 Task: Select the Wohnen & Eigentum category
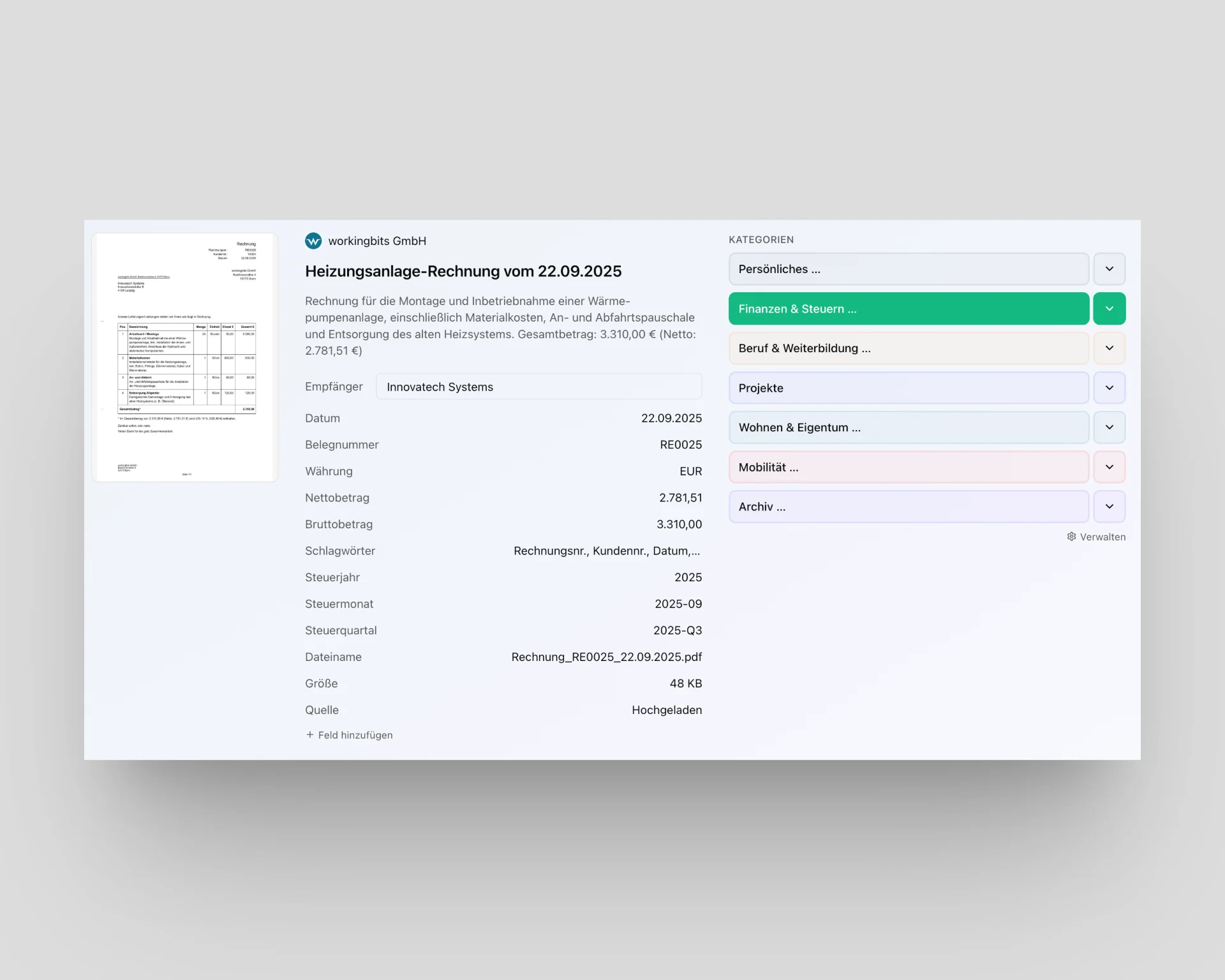point(908,427)
